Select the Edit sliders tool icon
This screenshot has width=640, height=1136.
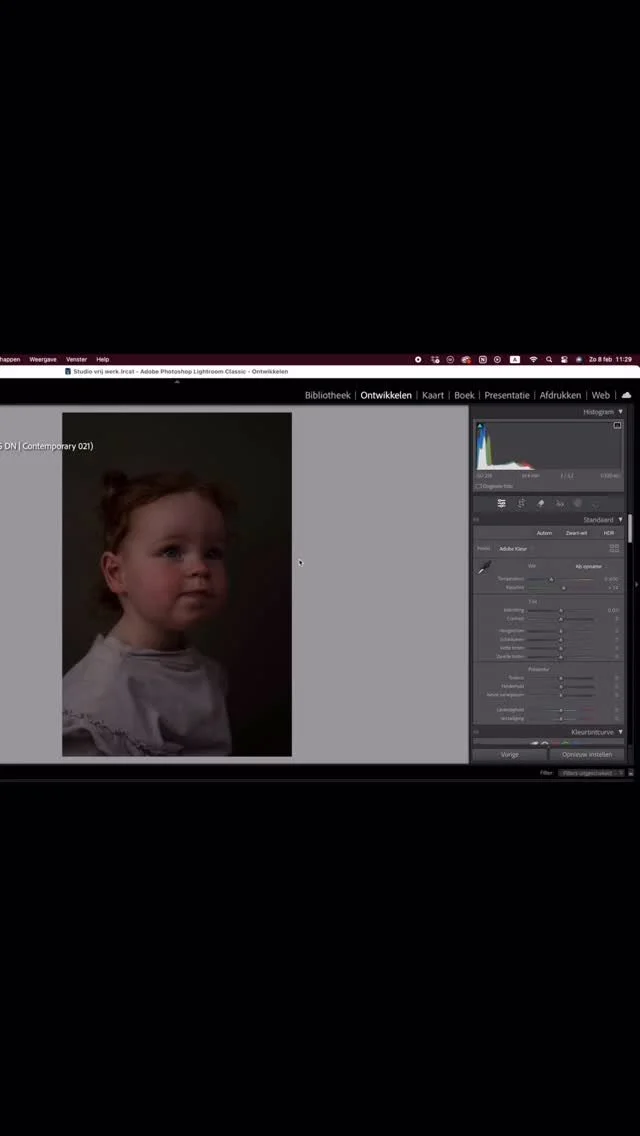pyautogui.click(x=502, y=504)
